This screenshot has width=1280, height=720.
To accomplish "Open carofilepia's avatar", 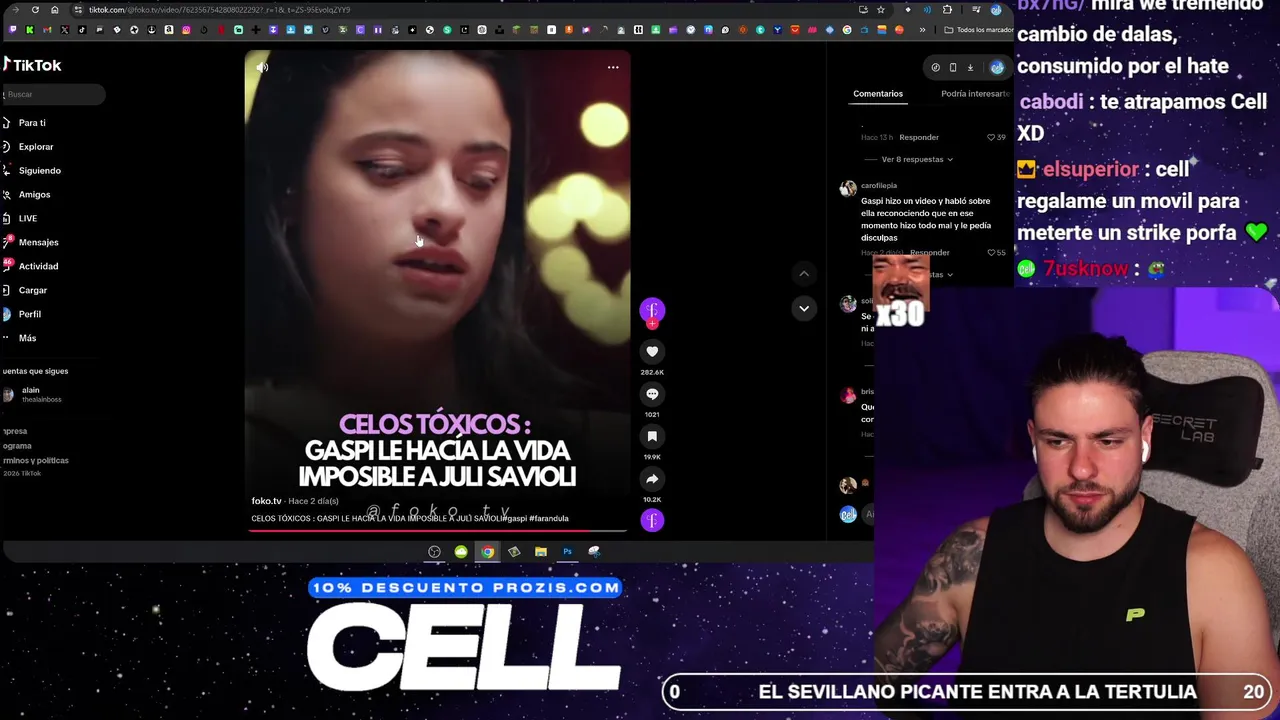I will tap(848, 188).
